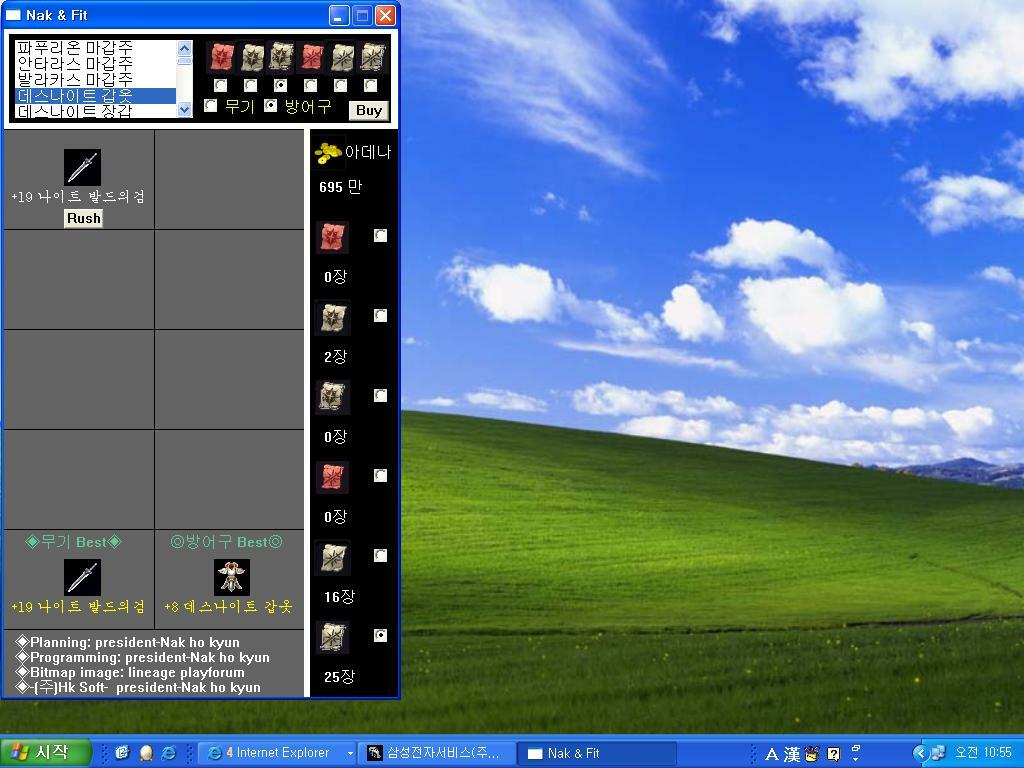This screenshot has width=1024, height=768.
Task: Select the radio button beside the 25장 scroll
Action: [380, 635]
